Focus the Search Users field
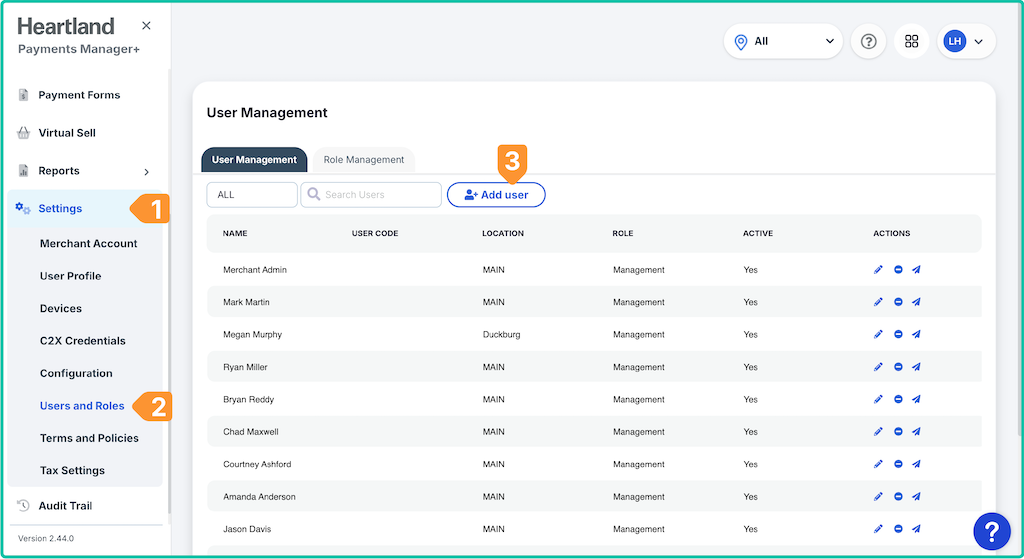Viewport: 1024px width, 559px height. point(371,195)
